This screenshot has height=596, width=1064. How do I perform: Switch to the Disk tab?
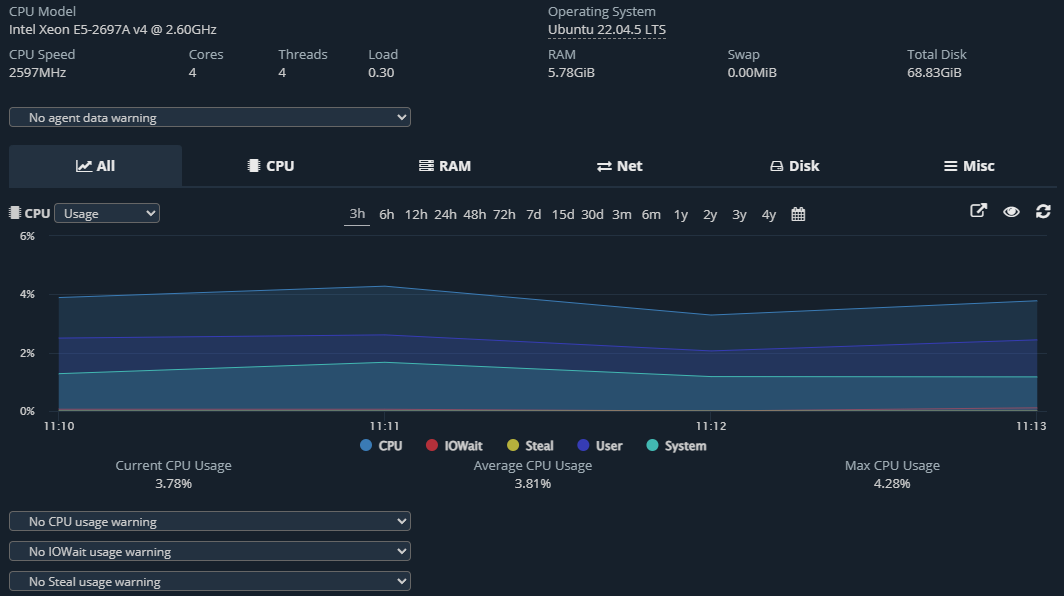794,166
